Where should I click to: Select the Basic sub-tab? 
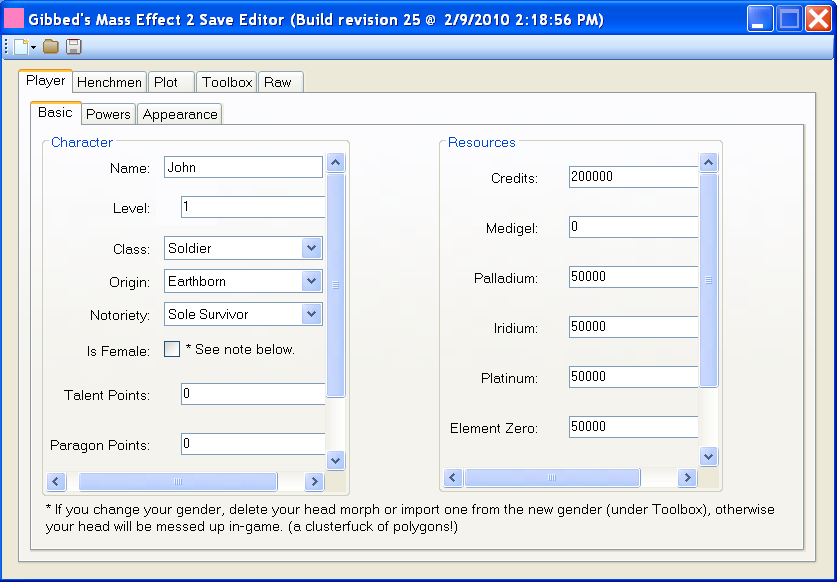56,113
